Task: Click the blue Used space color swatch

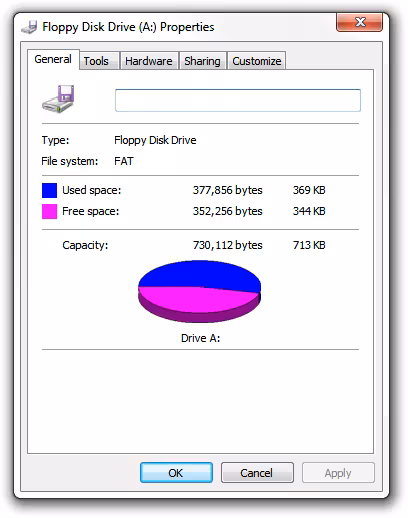Action: [49, 190]
